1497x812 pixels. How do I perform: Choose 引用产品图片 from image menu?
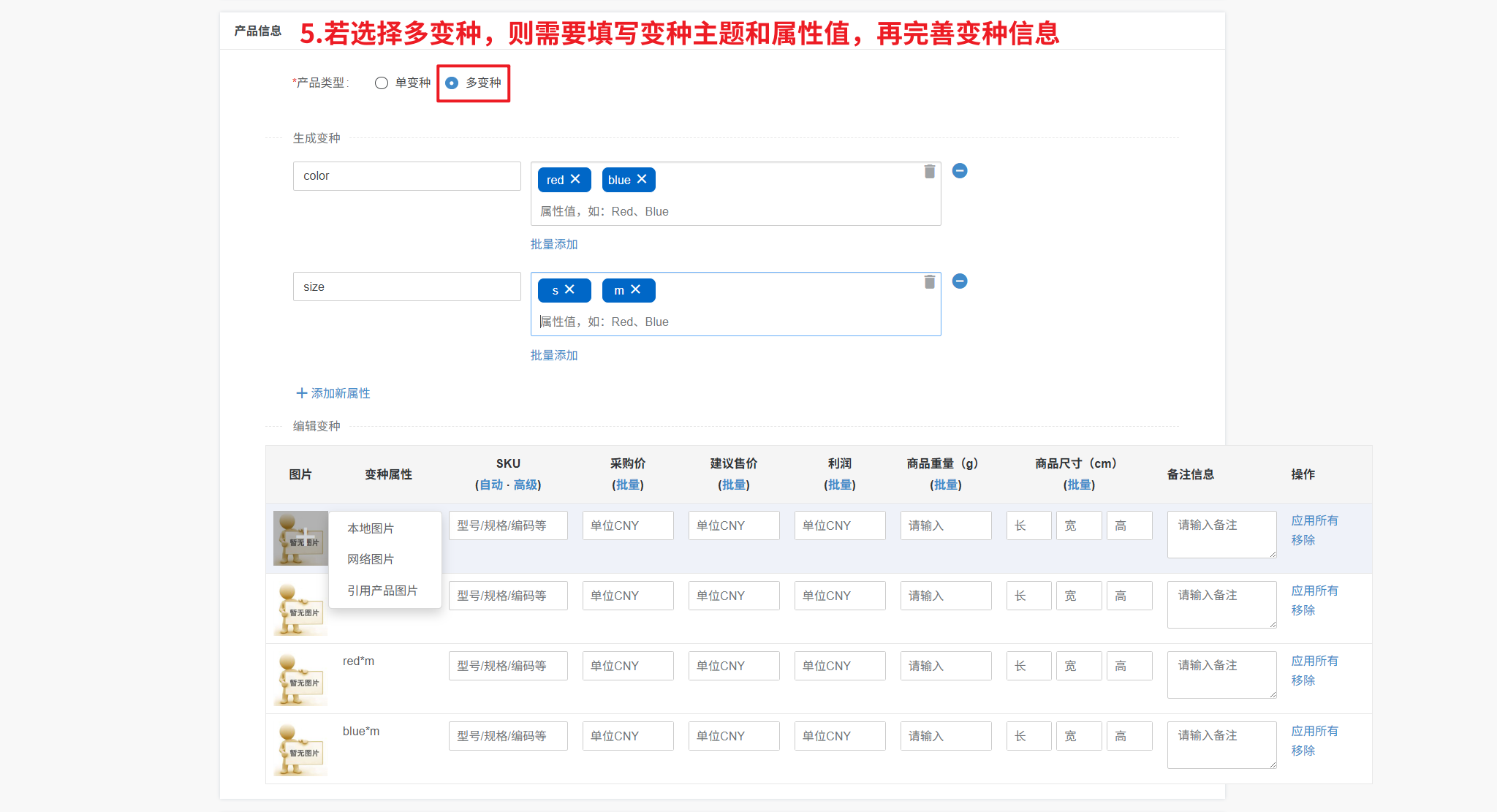click(382, 591)
